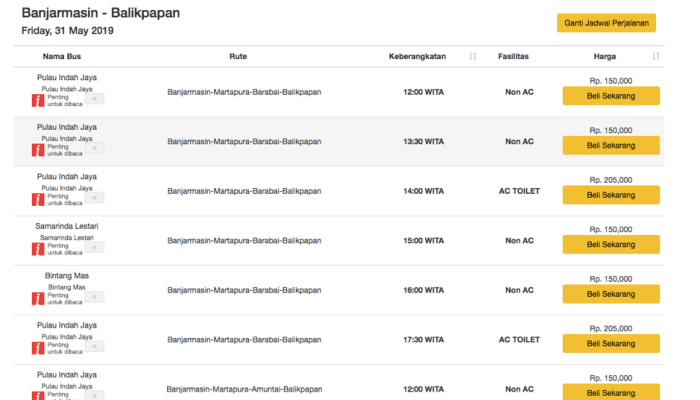Click the Fasilitas column header
This screenshot has width=700, height=400.
(x=513, y=56)
